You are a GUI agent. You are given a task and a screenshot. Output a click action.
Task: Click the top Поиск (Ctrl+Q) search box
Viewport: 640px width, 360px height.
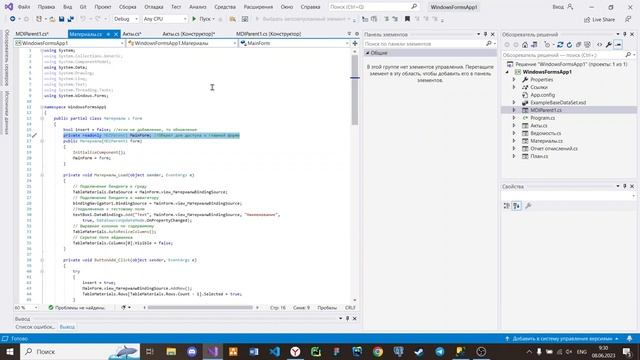point(373,7)
